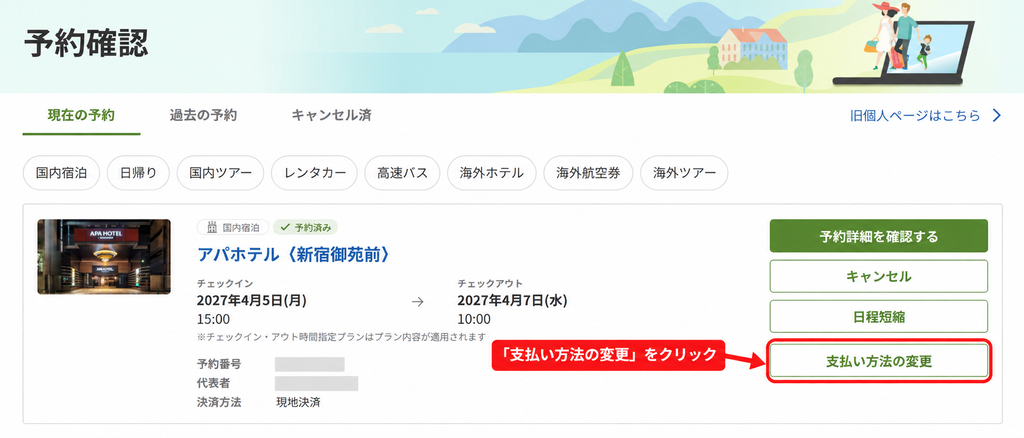The image size is (1024, 438).
Task: Open the APA Hotel thumbnail image
Action: (x=104, y=257)
